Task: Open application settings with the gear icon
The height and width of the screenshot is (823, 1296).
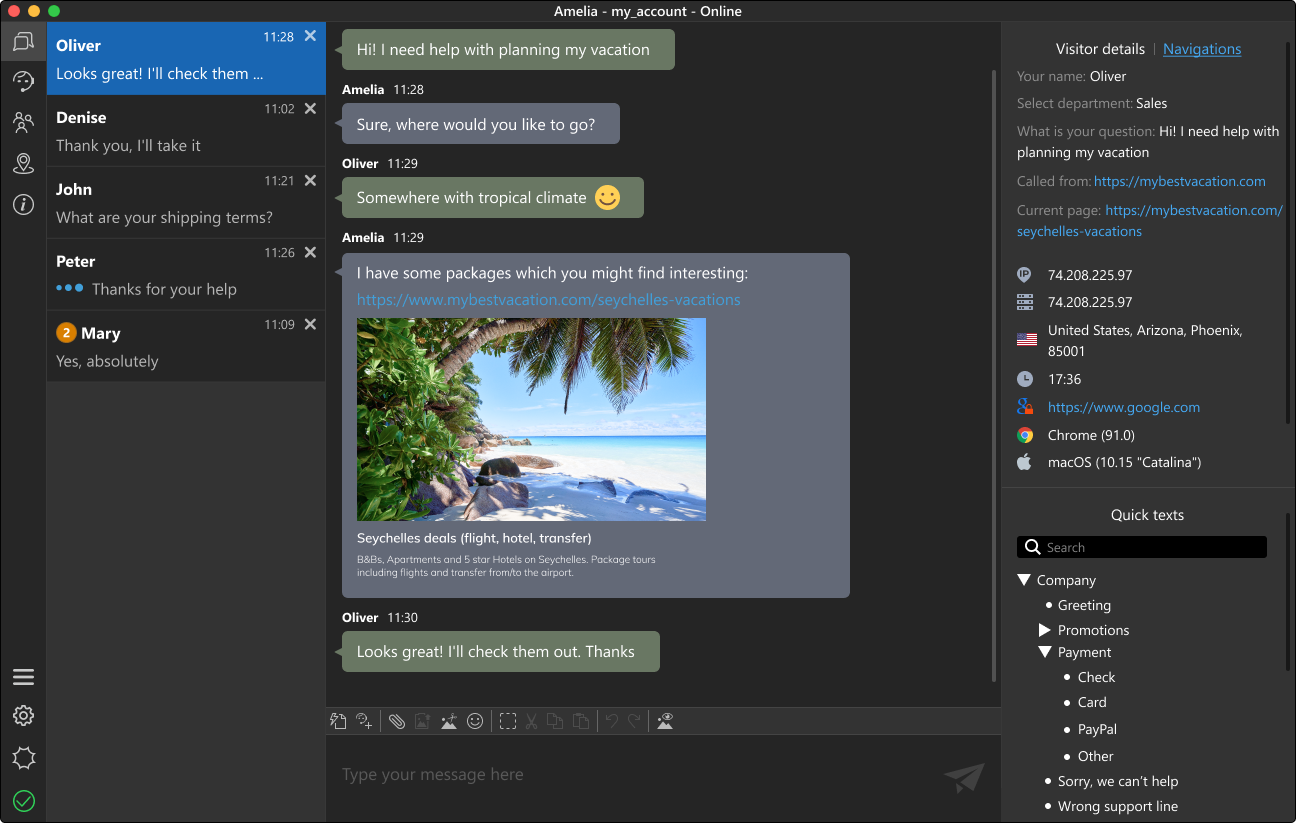Action: (23, 716)
